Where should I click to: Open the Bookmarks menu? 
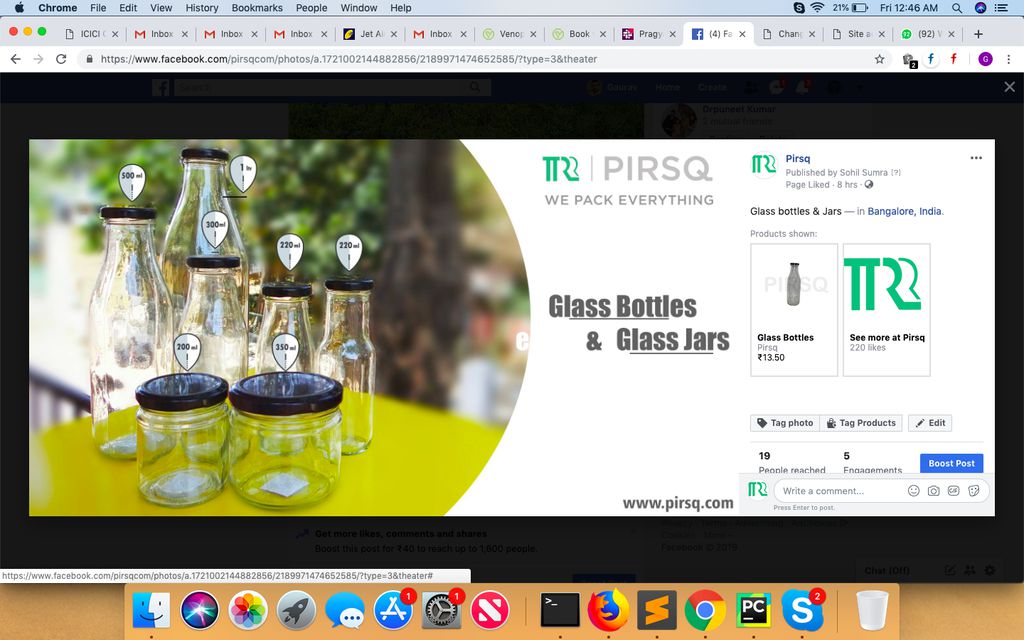tap(257, 8)
